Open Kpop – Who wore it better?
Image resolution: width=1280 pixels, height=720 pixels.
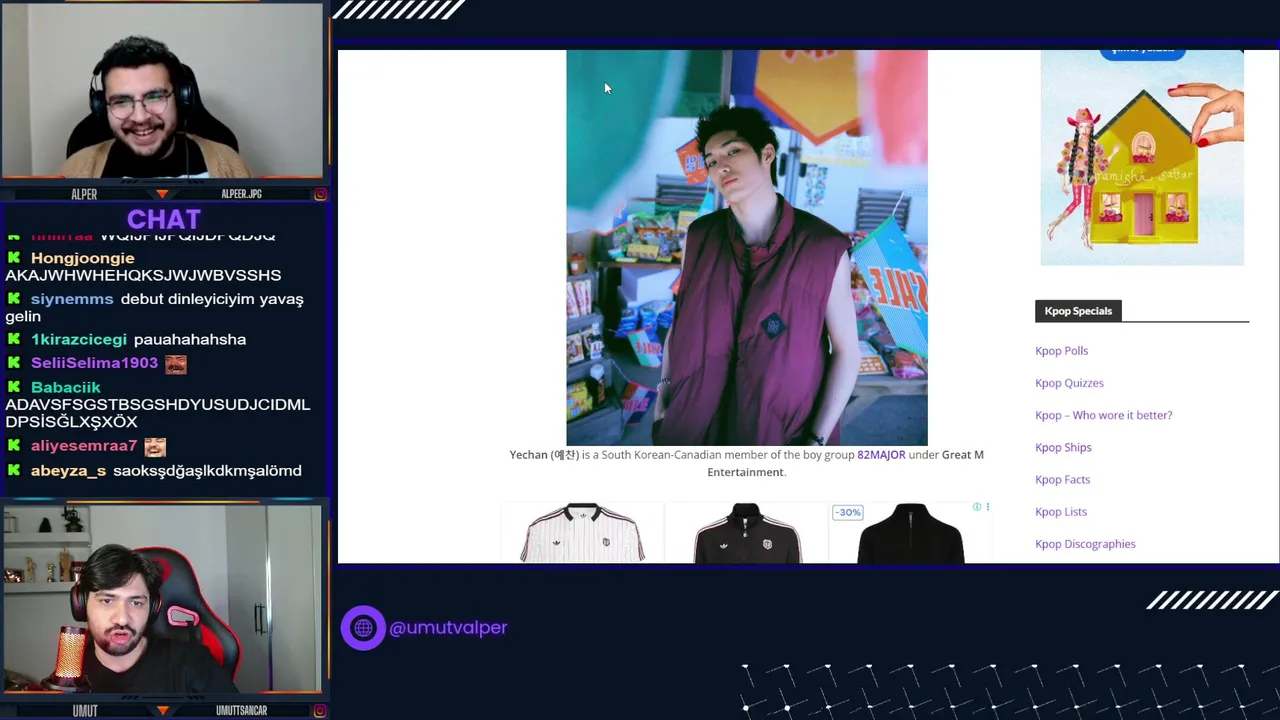[1103, 415]
